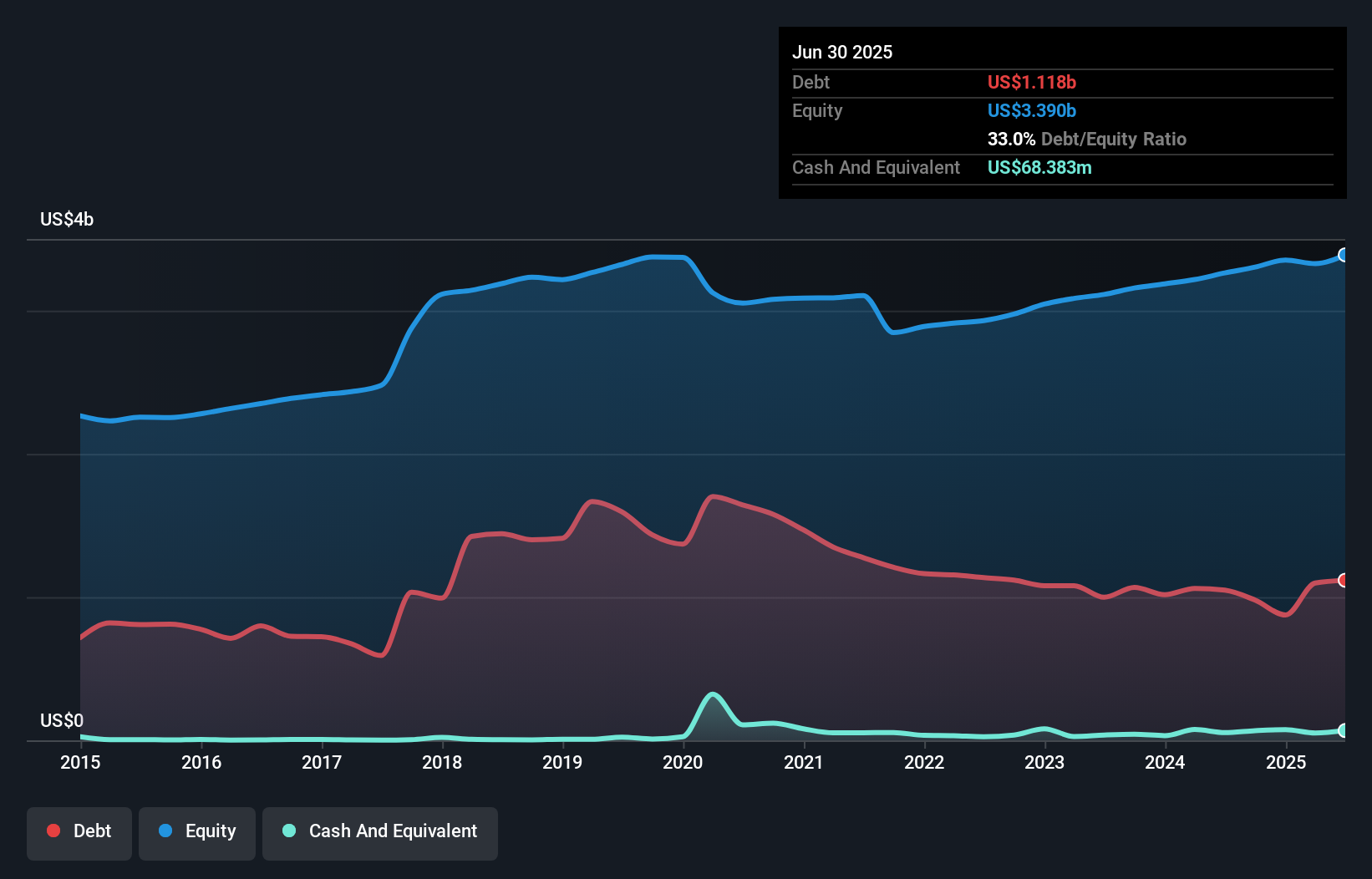The width and height of the screenshot is (1372, 879).
Task: Select the 2025 label on the timeline
Action: pyautogui.click(x=1287, y=763)
